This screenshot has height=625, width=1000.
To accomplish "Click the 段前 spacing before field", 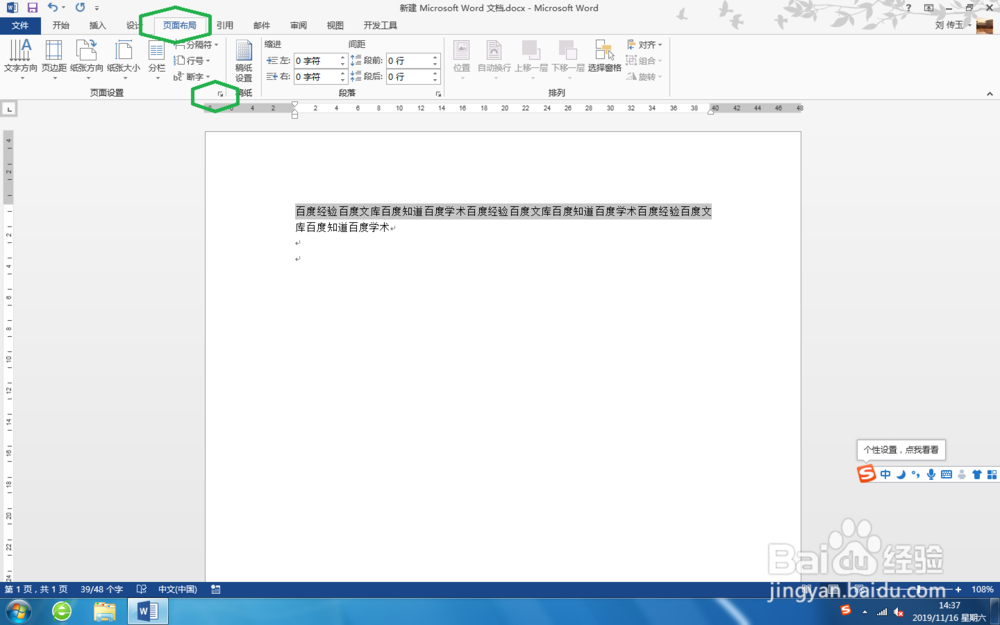I will (x=409, y=61).
